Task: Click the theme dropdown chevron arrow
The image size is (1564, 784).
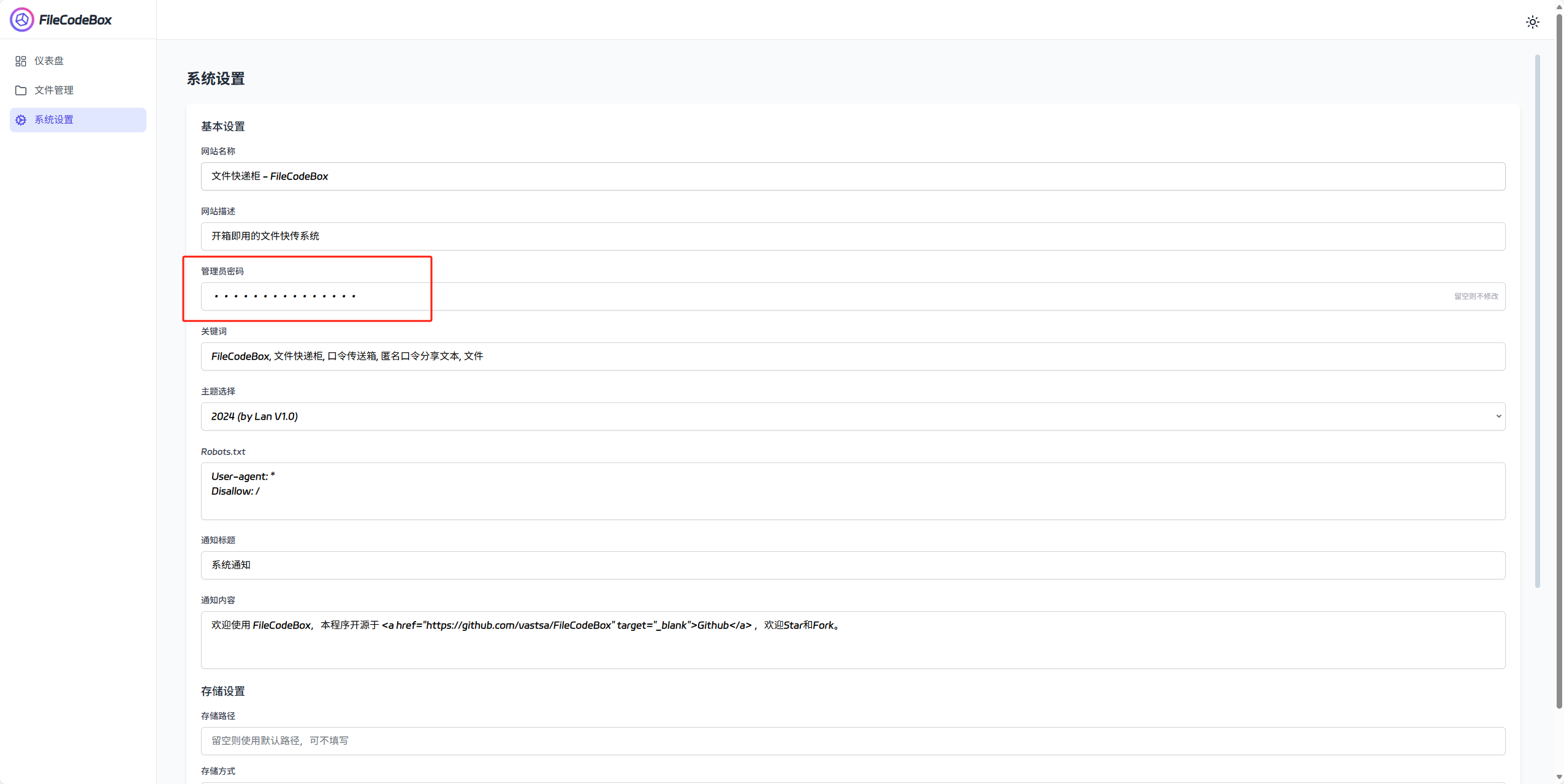Action: 1498,417
